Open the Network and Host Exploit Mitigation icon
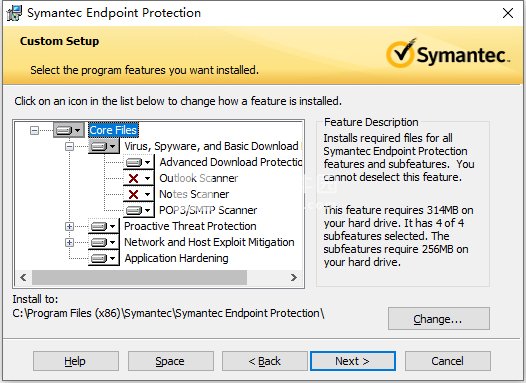Image resolution: width=526 pixels, height=383 pixels. pyautogui.click(x=104, y=242)
